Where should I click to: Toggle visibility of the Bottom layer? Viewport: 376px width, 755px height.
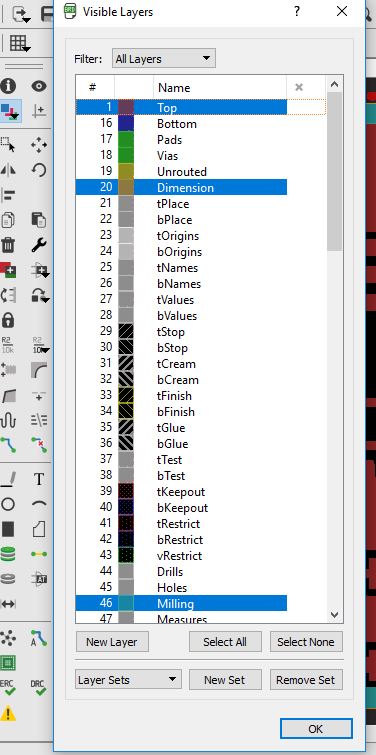tap(181, 124)
